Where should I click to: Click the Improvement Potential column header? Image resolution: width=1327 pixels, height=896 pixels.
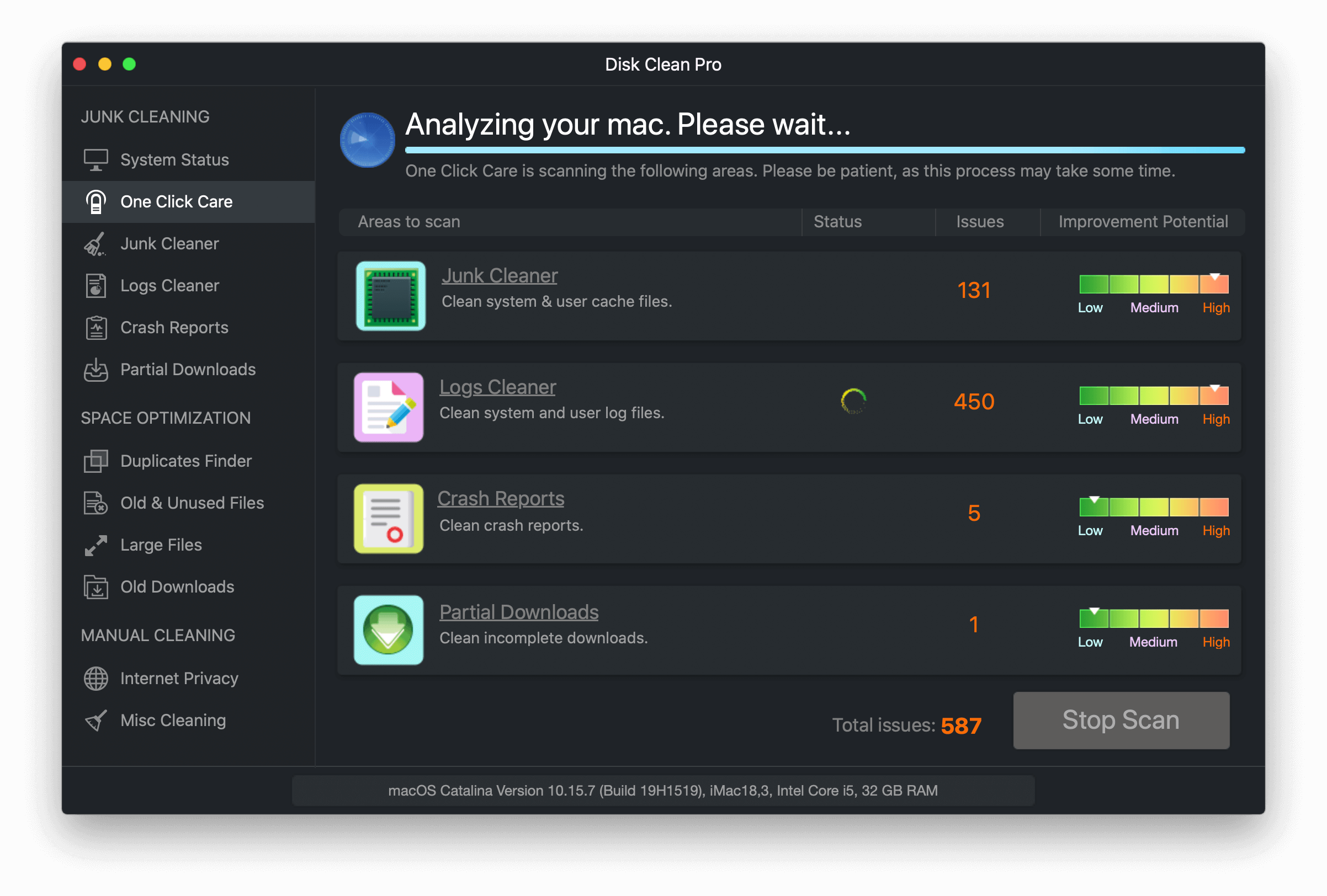coord(1143,221)
